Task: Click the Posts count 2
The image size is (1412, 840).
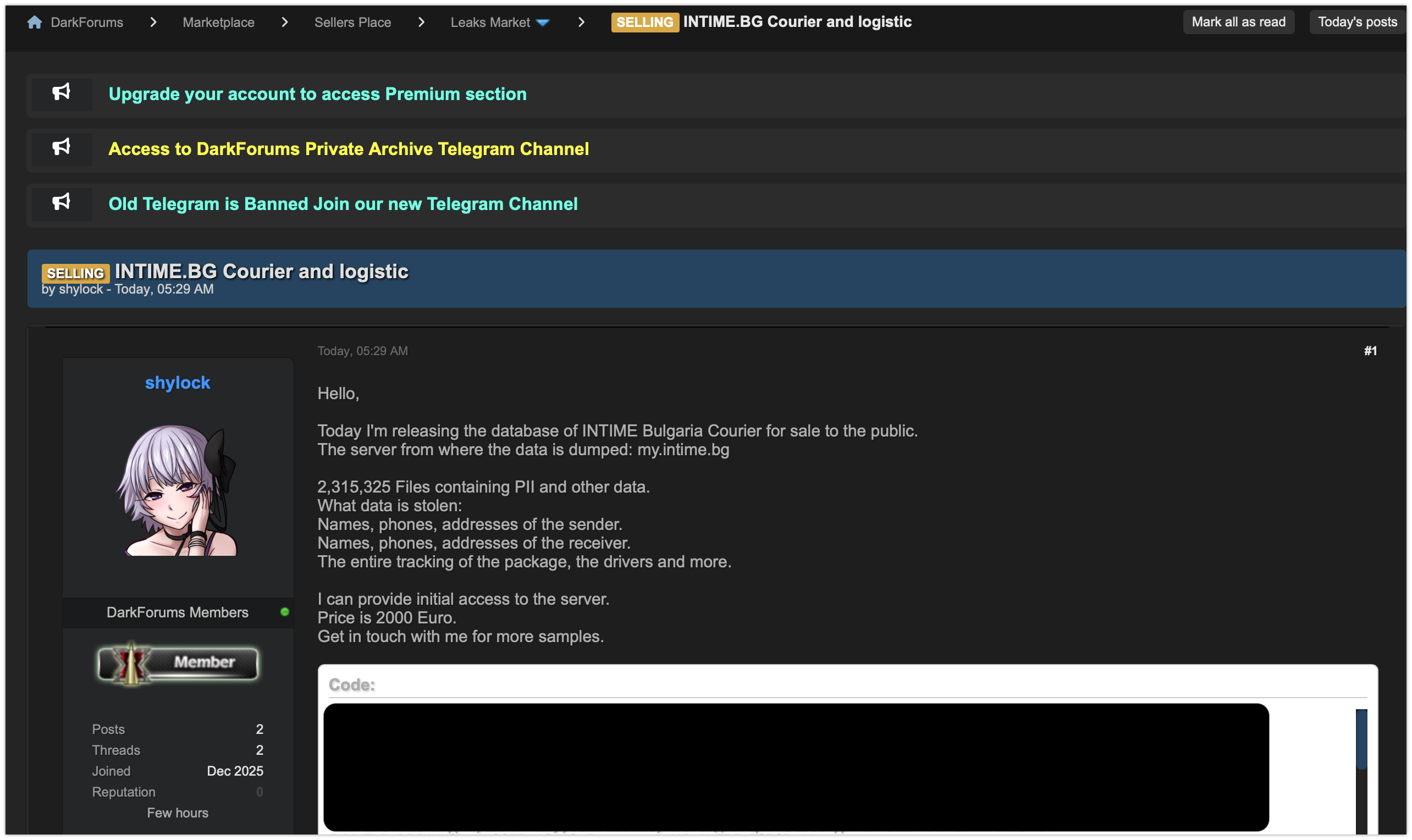Action: pos(260,729)
